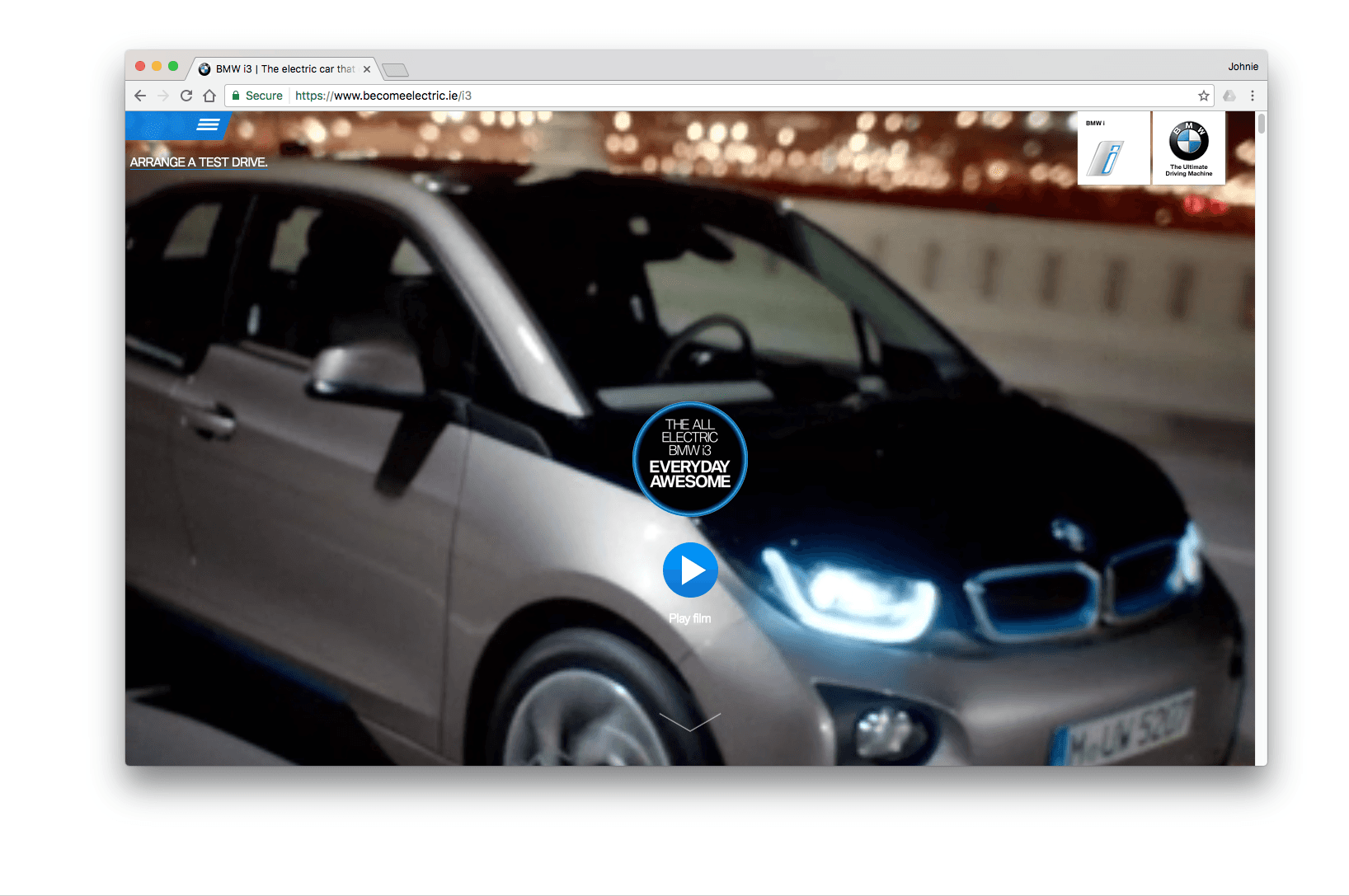Open the Chrome three-dot menu

[x=1253, y=96]
